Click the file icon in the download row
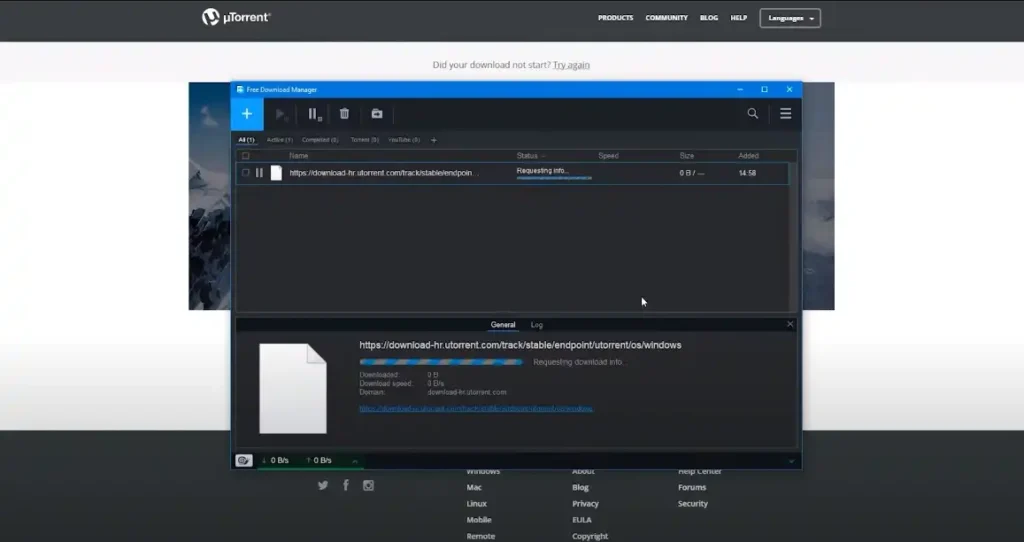1024x542 pixels. pos(276,173)
